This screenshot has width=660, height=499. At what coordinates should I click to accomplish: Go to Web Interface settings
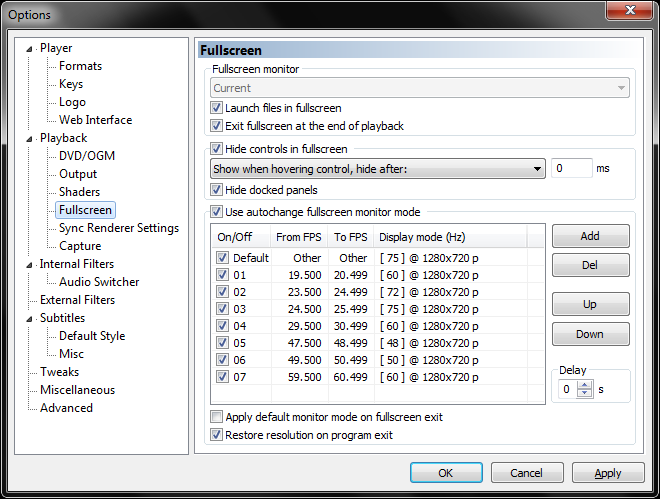[95, 120]
